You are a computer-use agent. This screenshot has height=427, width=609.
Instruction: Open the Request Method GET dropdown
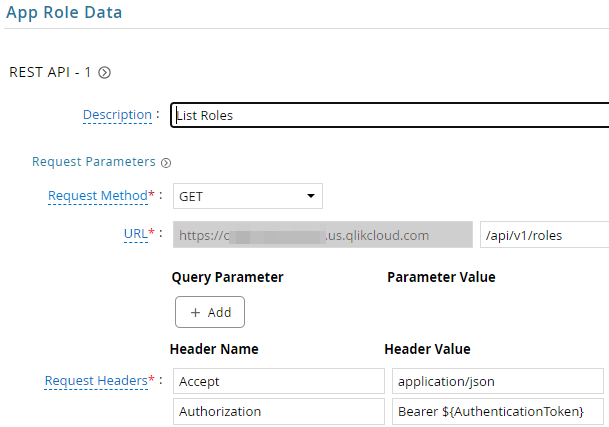[x=248, y=196]
